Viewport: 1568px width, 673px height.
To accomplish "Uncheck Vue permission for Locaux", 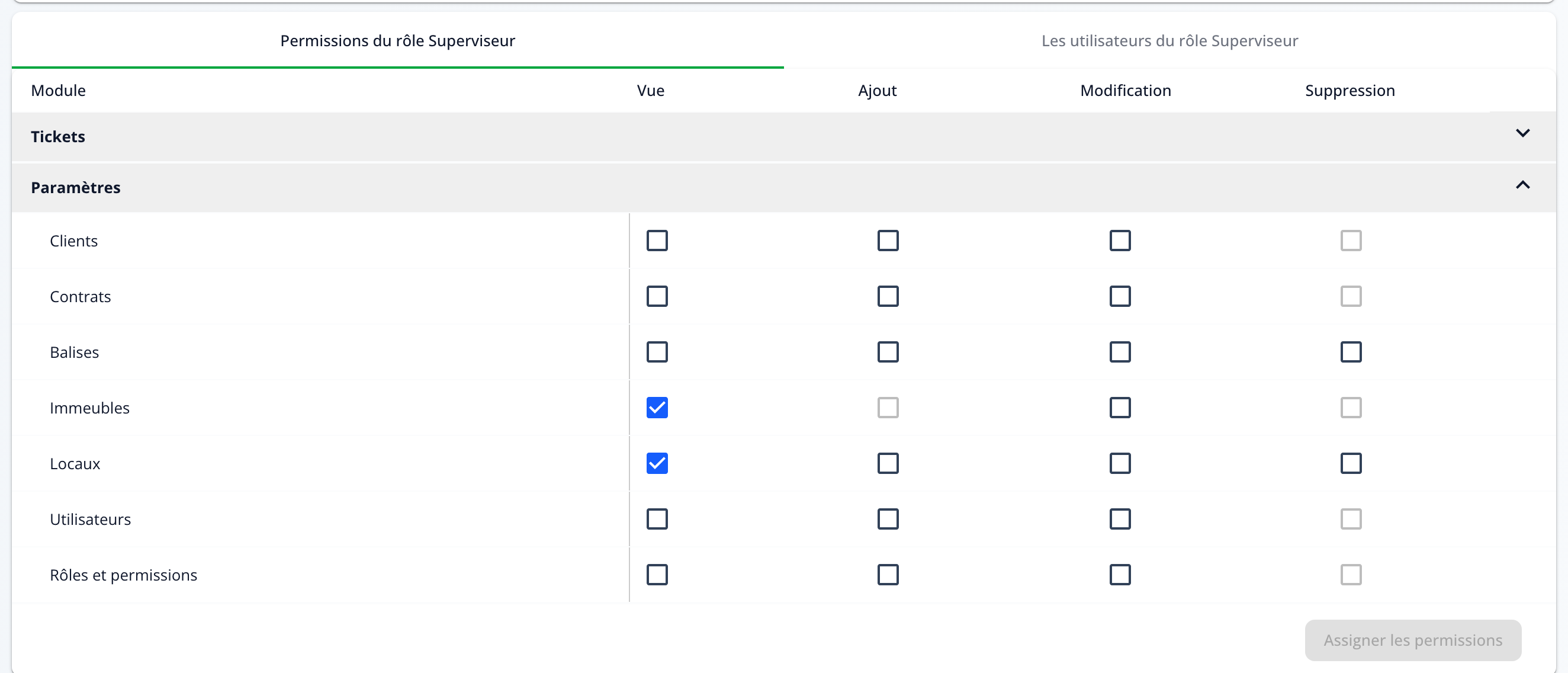I will pos(657,463).
